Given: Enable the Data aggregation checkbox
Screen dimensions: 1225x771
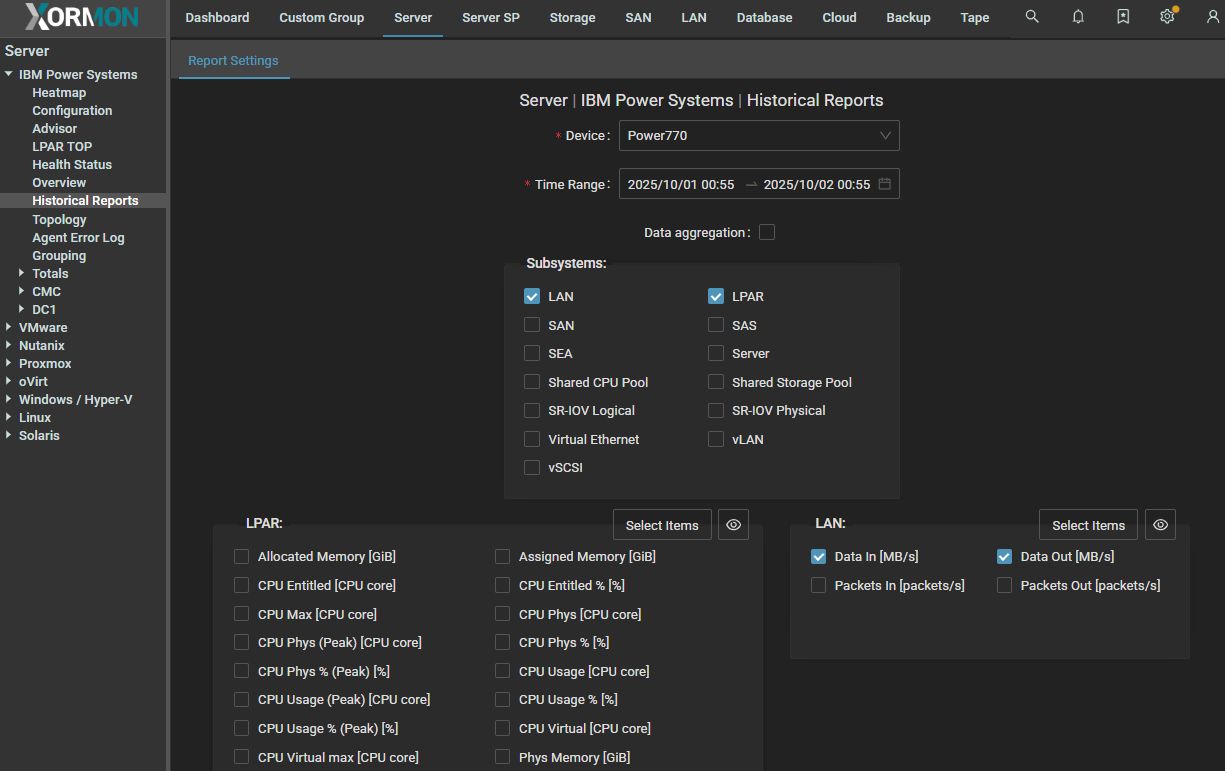Looking at the screenshot, I should tap(767, 233).
